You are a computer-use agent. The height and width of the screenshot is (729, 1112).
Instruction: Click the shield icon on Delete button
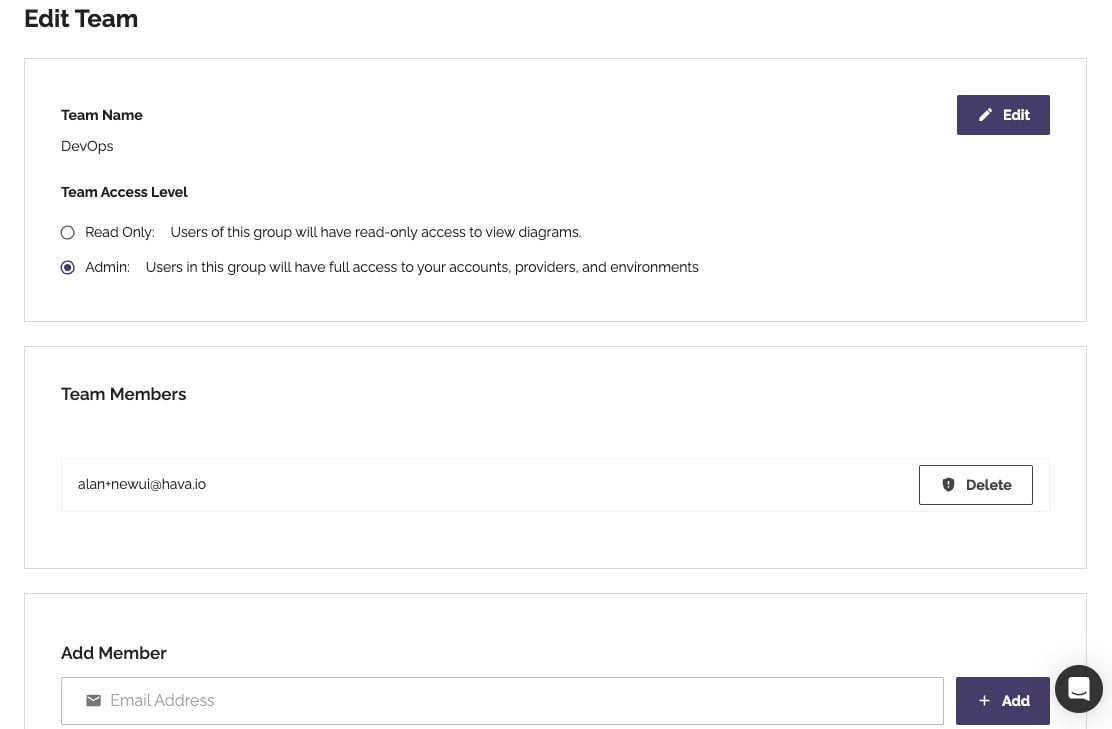tap(948, 485)
